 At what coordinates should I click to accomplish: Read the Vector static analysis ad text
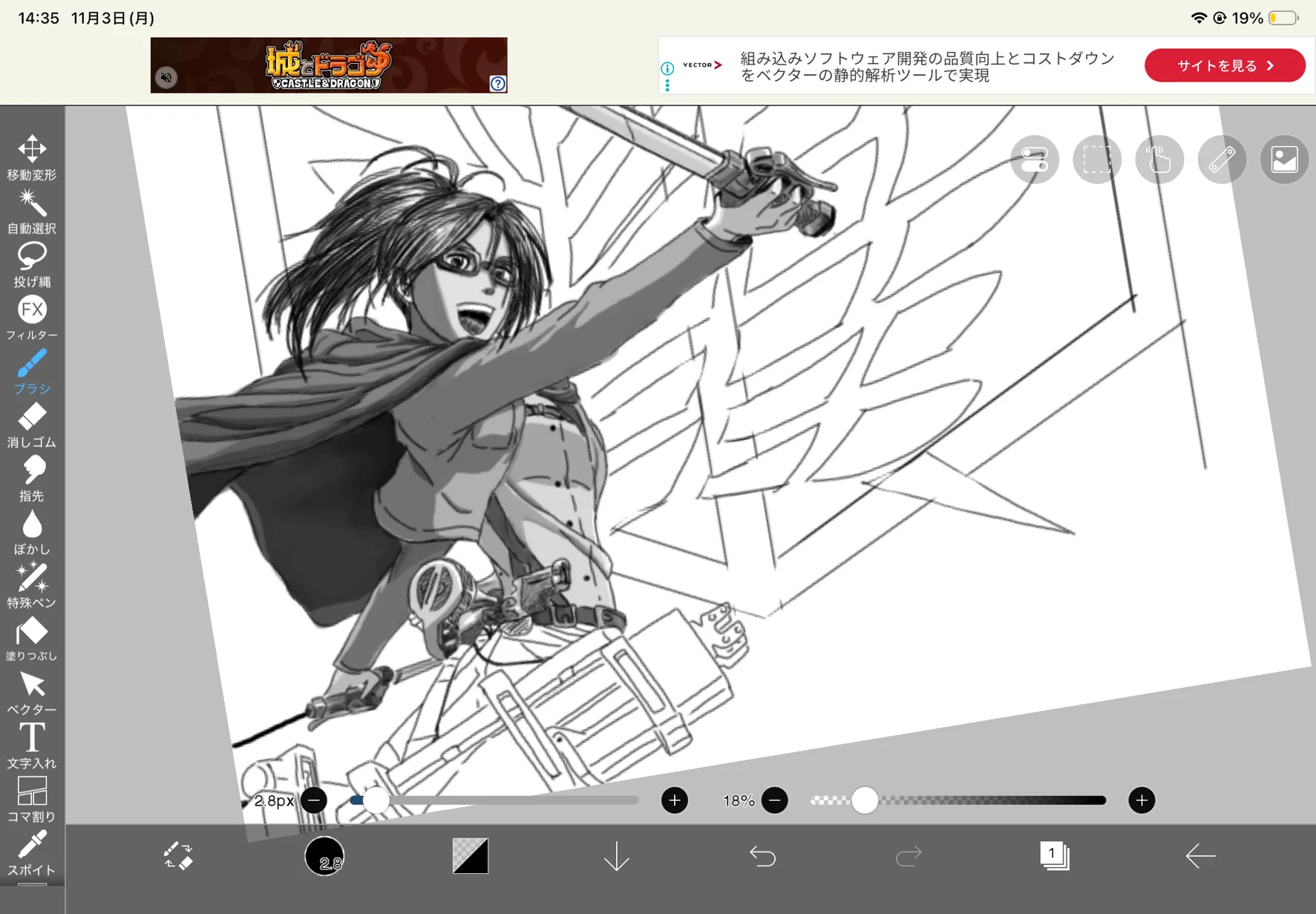click(x=928, y=67)
